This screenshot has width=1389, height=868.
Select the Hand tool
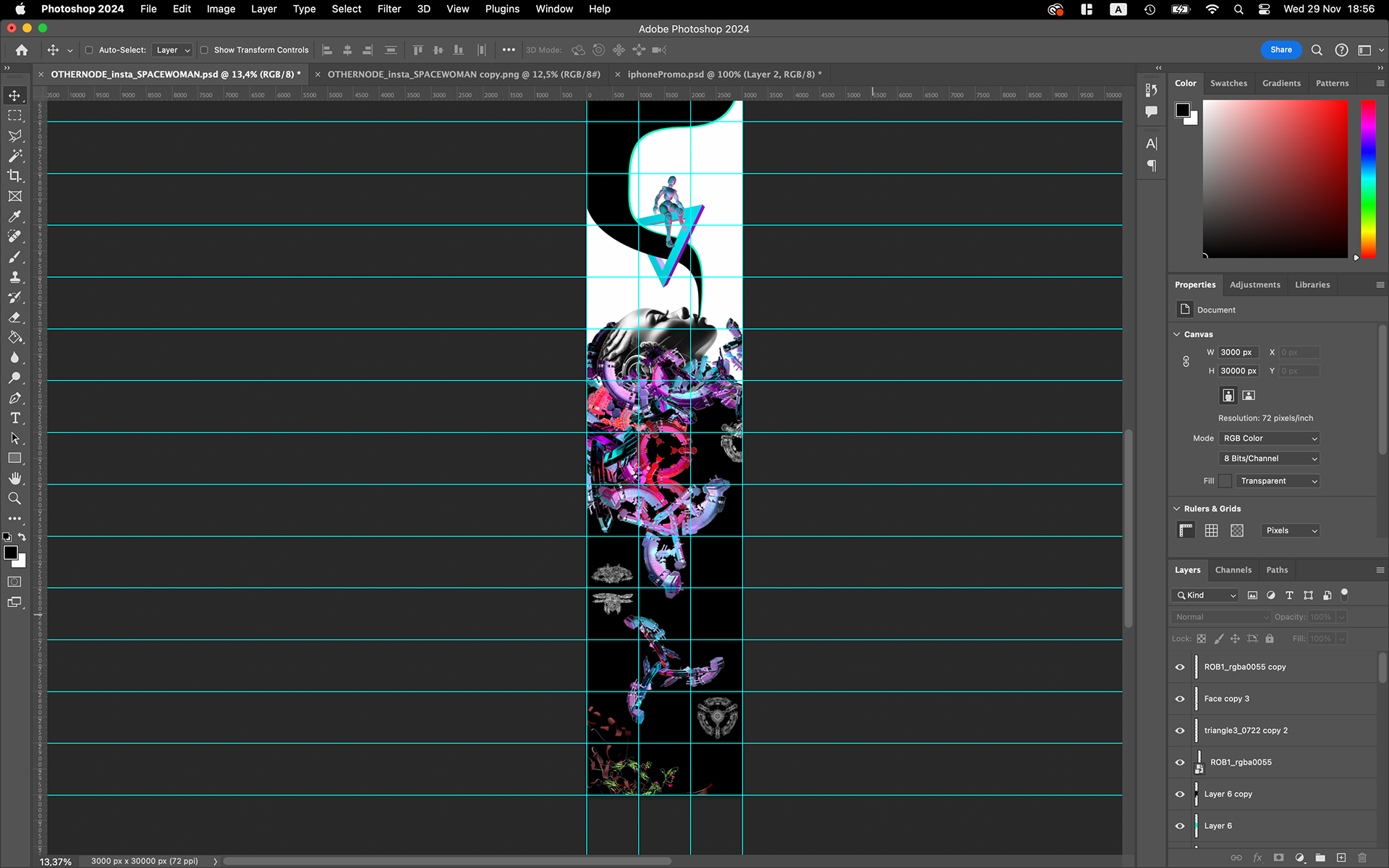tap(14, 478)
